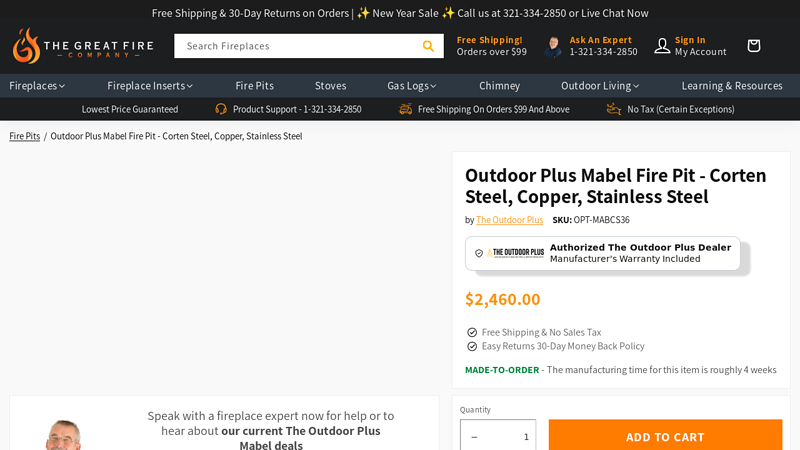The height and width of the screenshot is (450, 800).
Task: Expand the Outdoor Living menu
Action: pyautogui.click(x=600, y=86)
